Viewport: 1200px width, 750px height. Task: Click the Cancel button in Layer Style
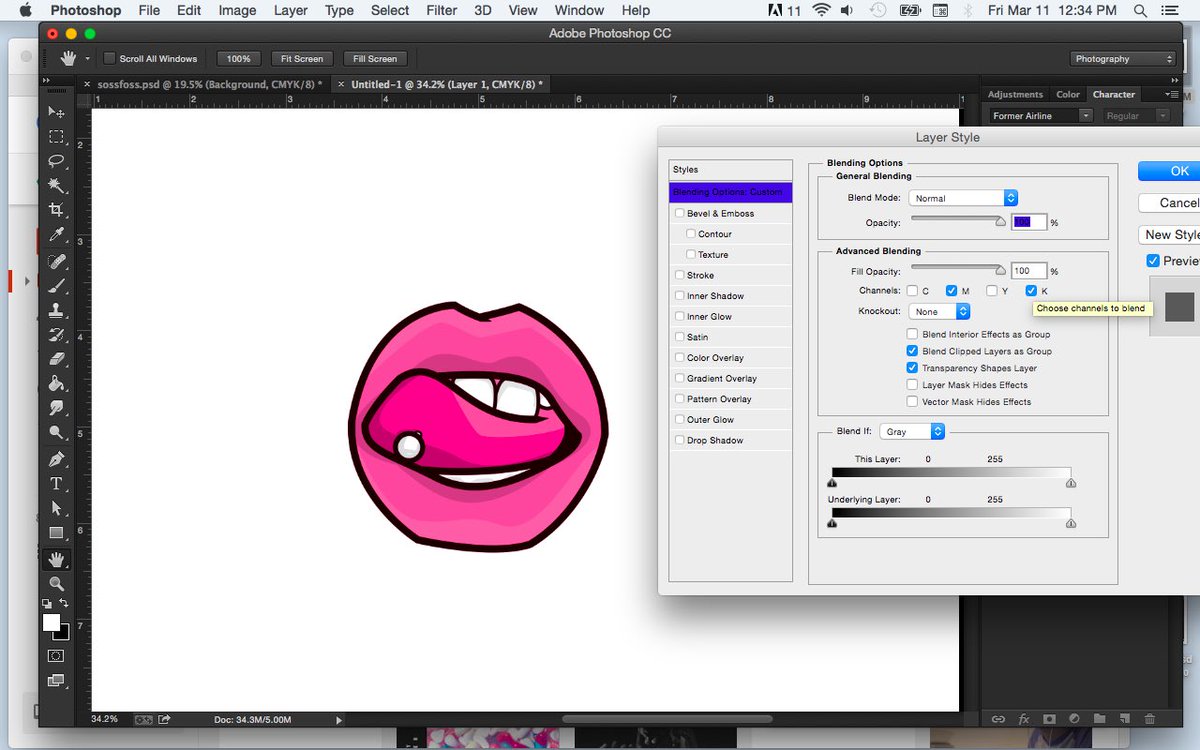pyautogui.click(x=1169, y=203)
